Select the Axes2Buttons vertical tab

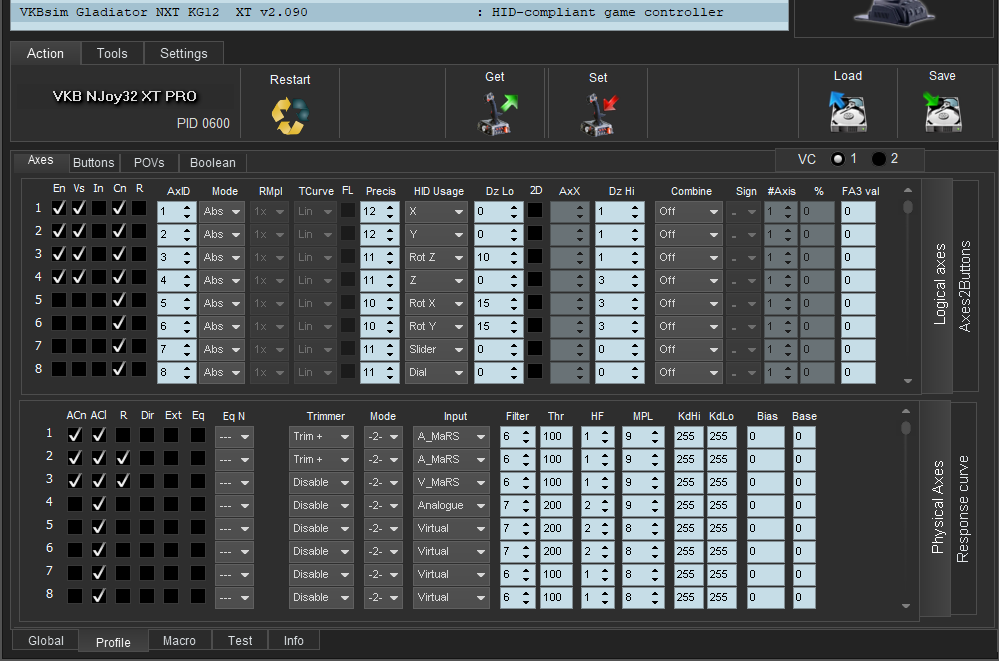[965, 286]
